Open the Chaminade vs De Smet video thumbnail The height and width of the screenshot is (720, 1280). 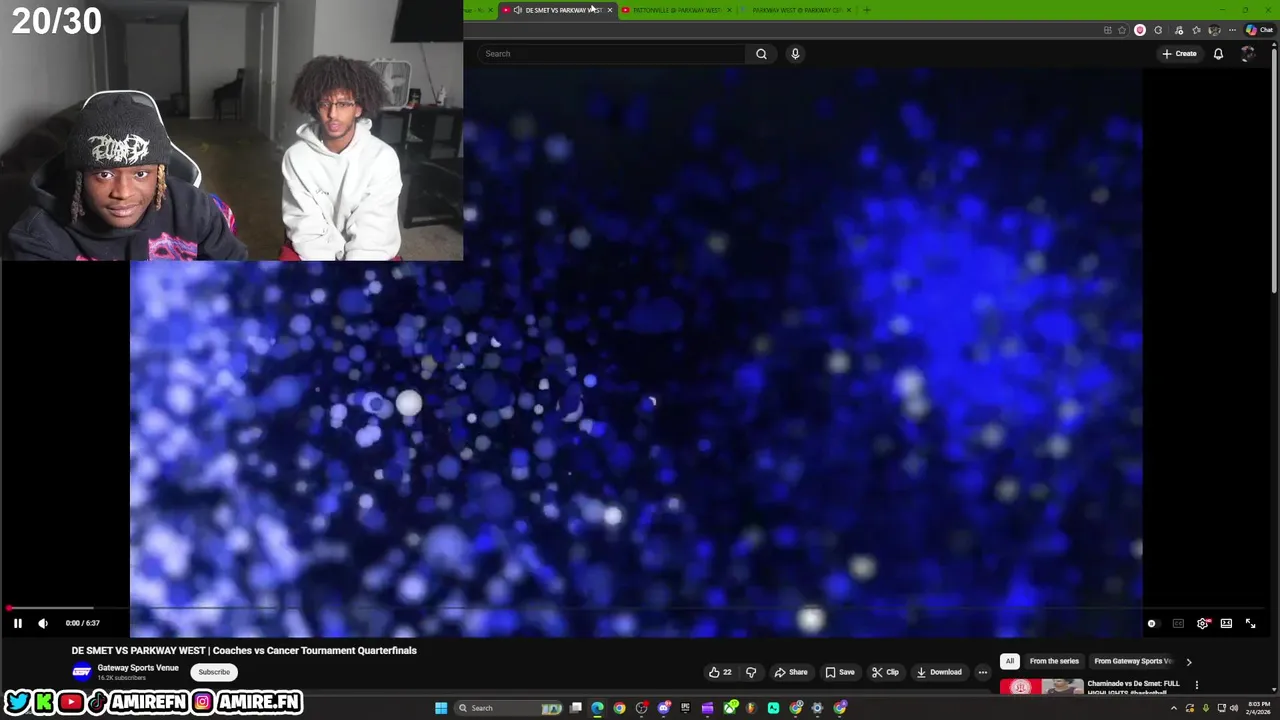pyautogui.click(x=1041, y=687)
